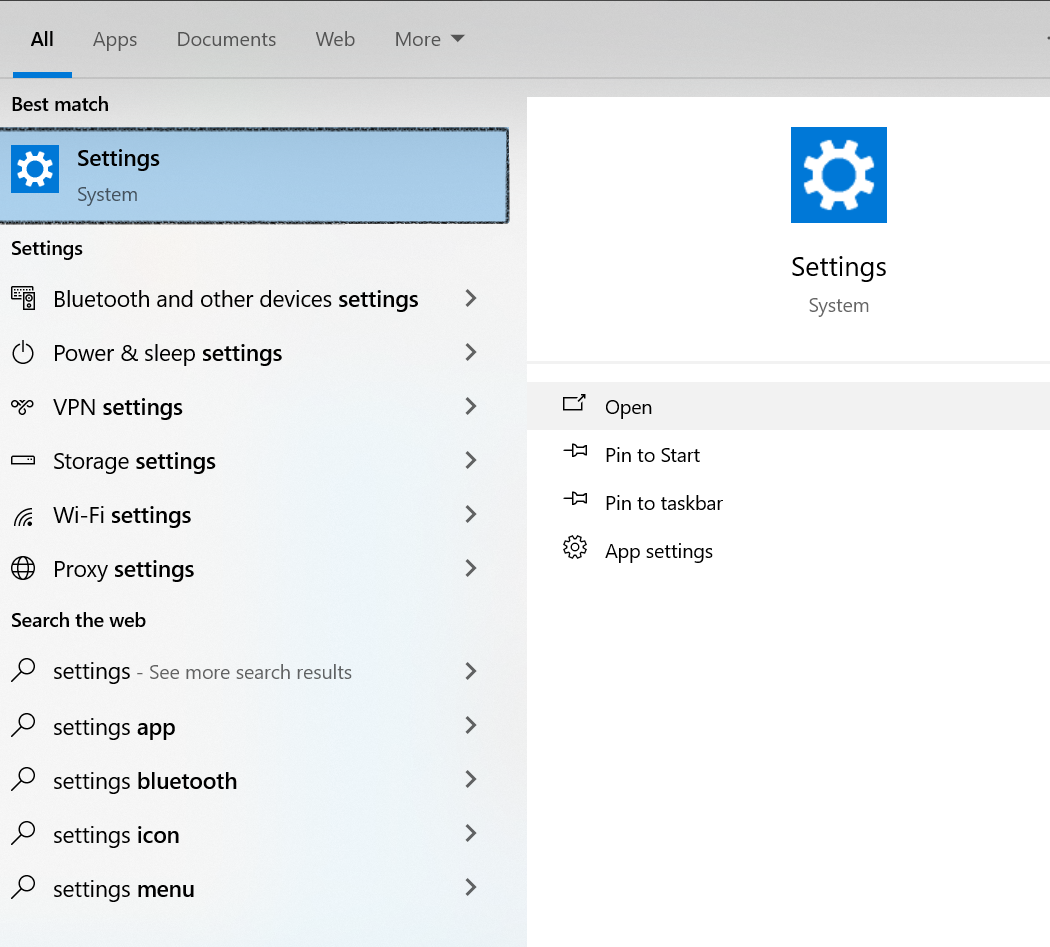Click the Wi-Fi settings signal icon
Screen dimensions: 1050x947
point(23,516)
